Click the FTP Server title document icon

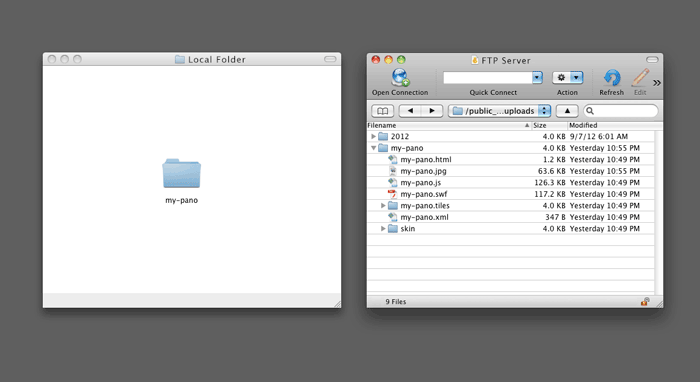(475, 60)
